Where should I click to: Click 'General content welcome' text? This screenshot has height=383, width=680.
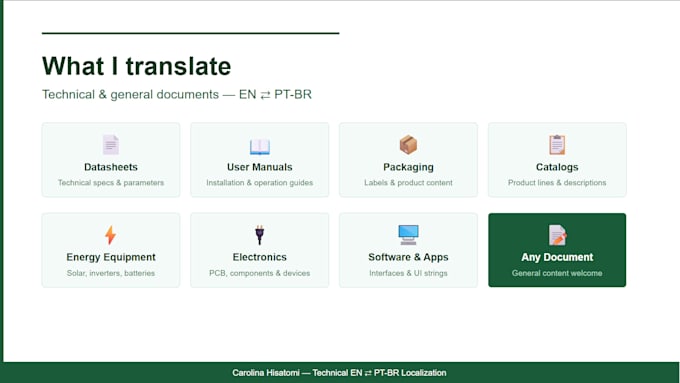tap(557, 273)
